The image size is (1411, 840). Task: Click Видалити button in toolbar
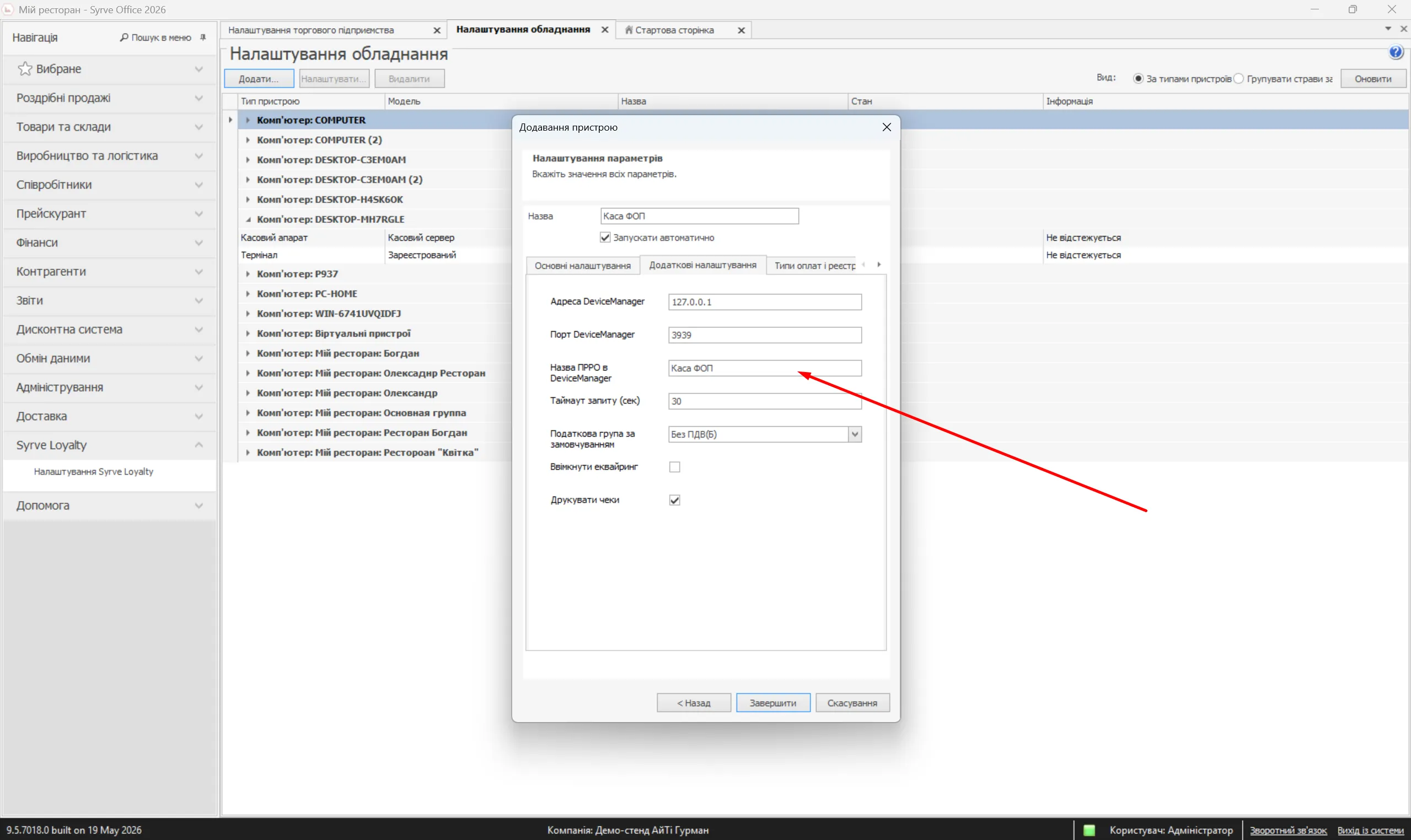(409, 79)
